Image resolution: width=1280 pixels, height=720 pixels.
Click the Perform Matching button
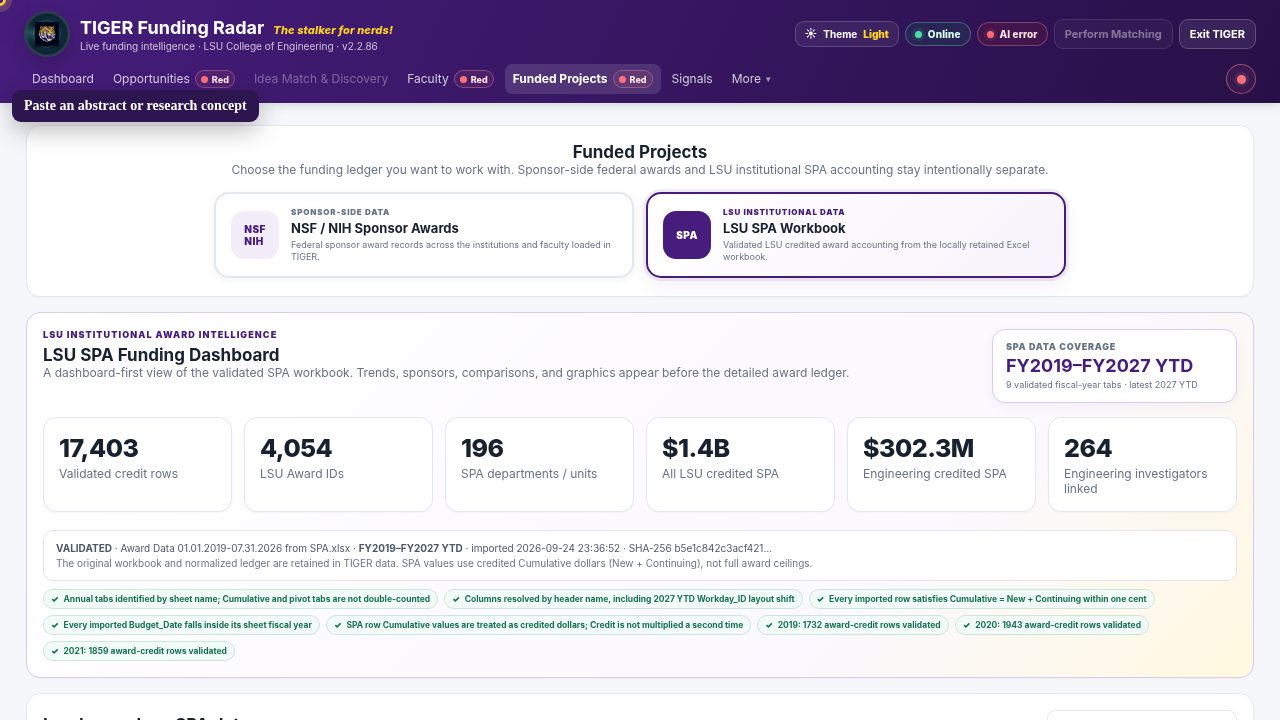[1113, 34]
